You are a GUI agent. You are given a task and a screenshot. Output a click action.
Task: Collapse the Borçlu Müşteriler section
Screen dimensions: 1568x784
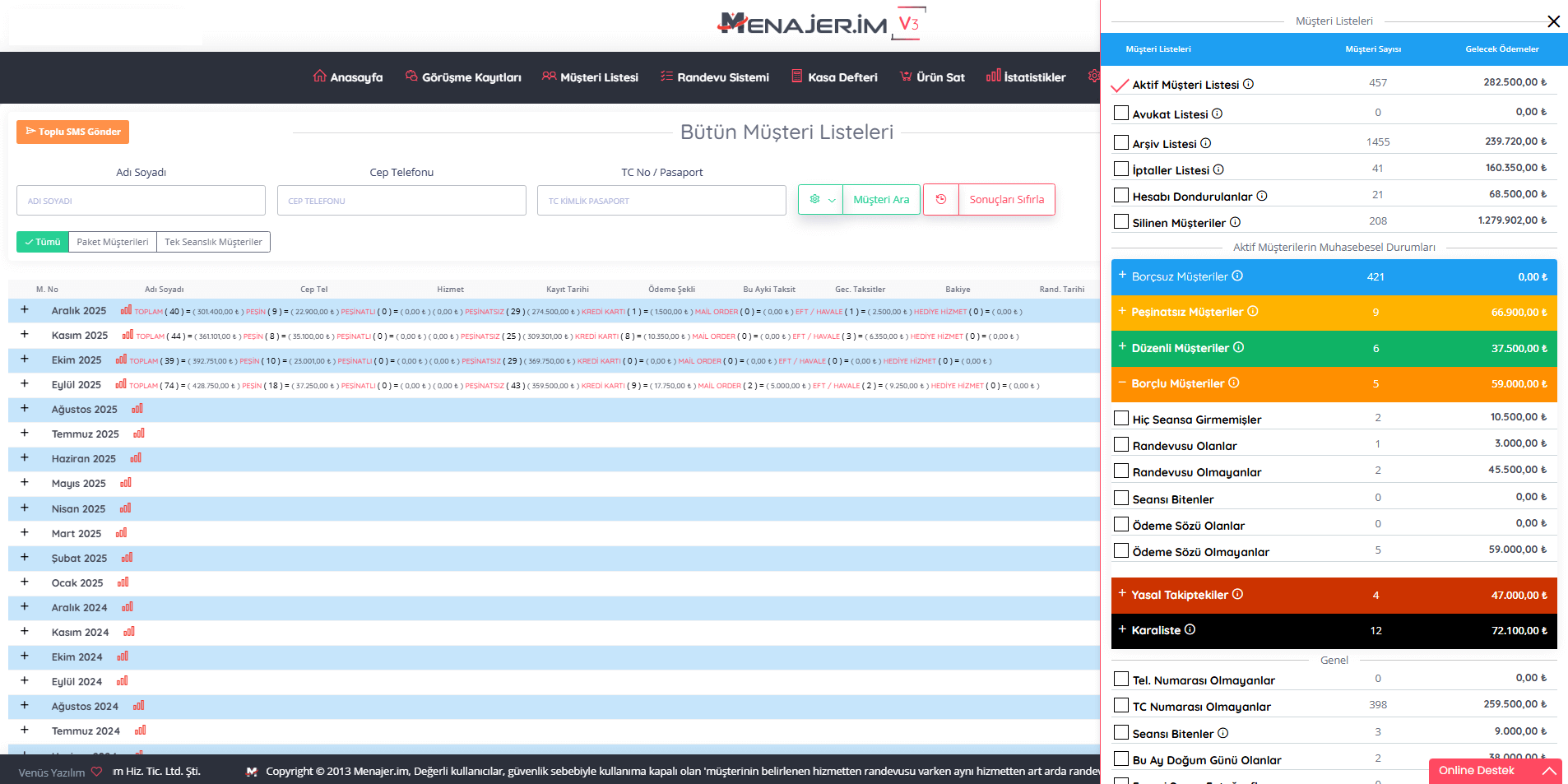tap(1122, 383)
